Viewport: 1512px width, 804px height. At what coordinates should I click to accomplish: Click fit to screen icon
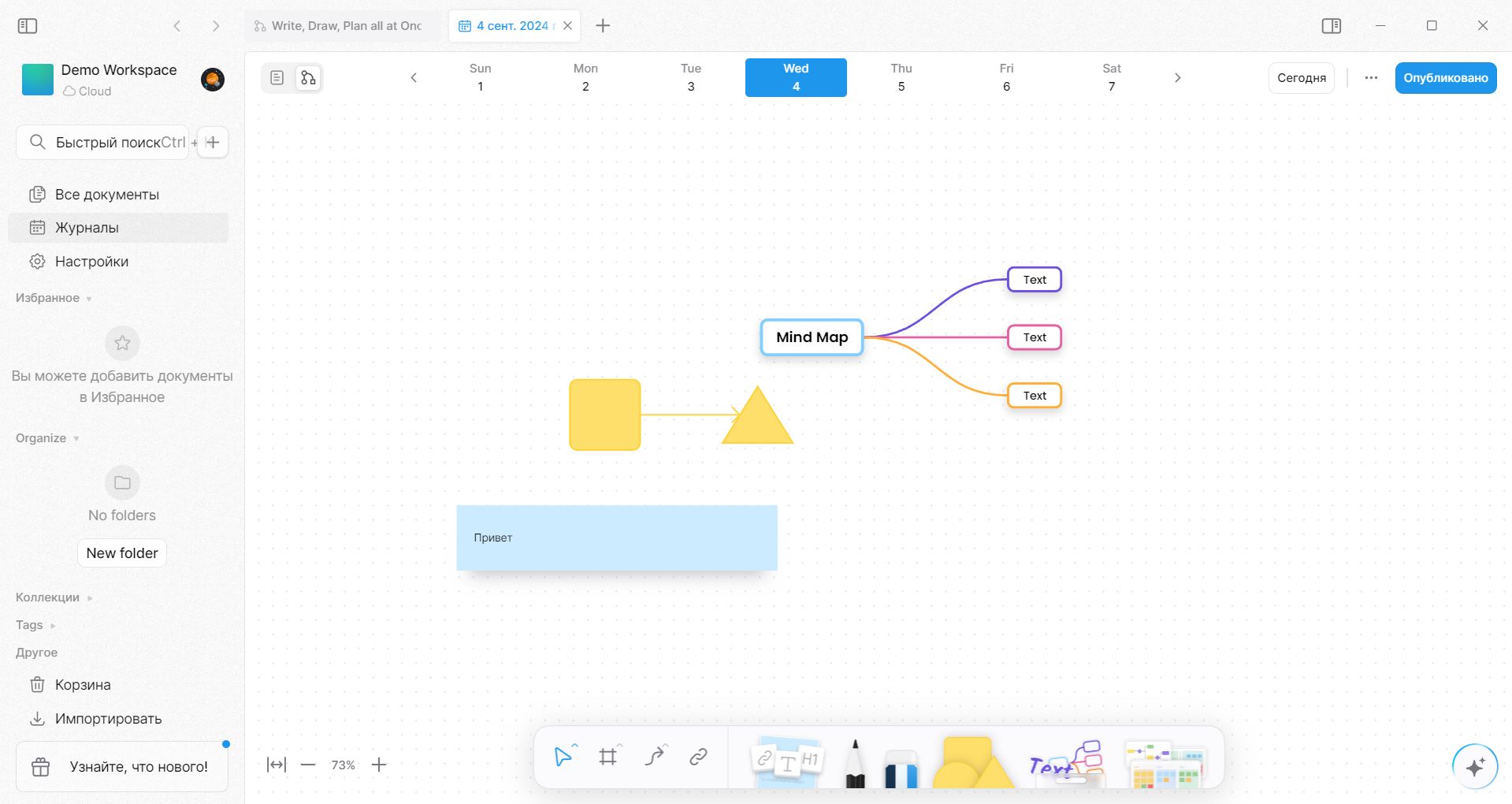[x=277, y=765]
